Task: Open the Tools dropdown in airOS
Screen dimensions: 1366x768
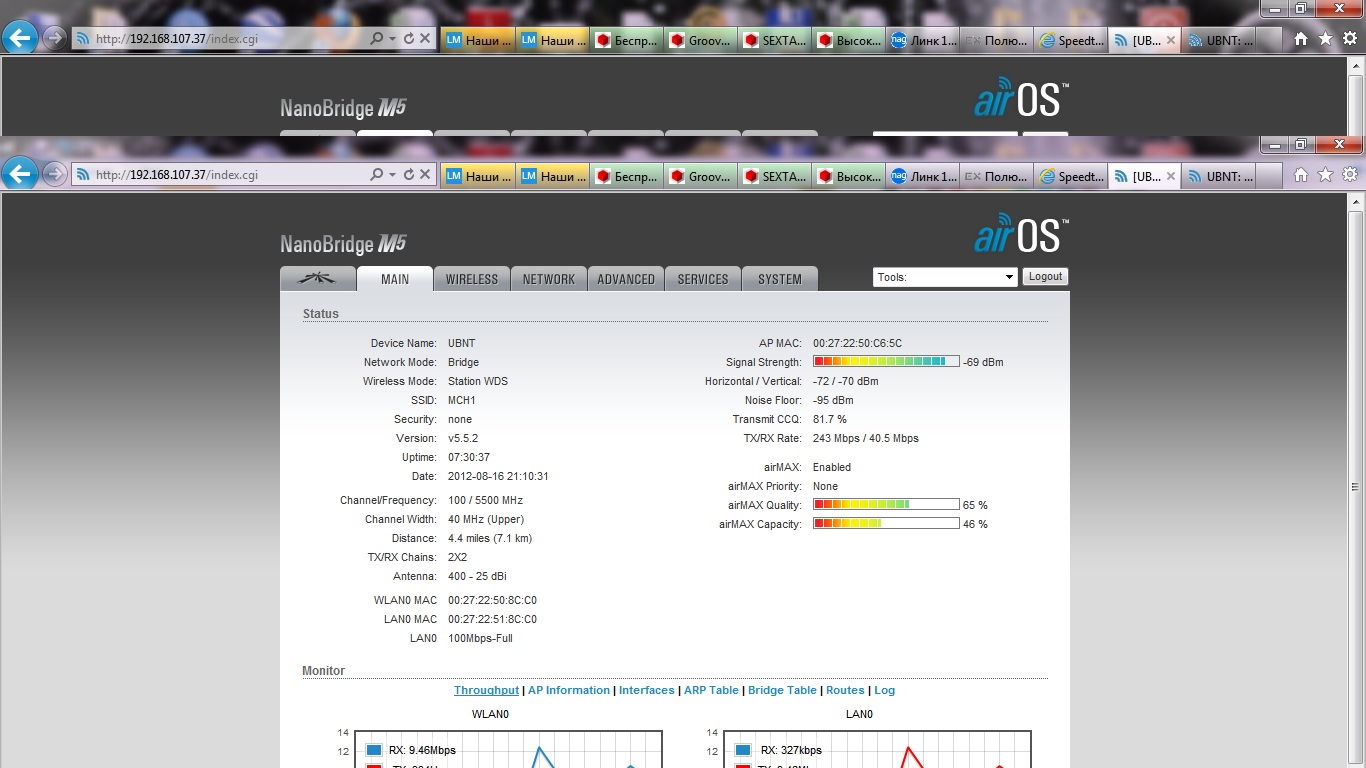Action: click(x=945, y=277)
